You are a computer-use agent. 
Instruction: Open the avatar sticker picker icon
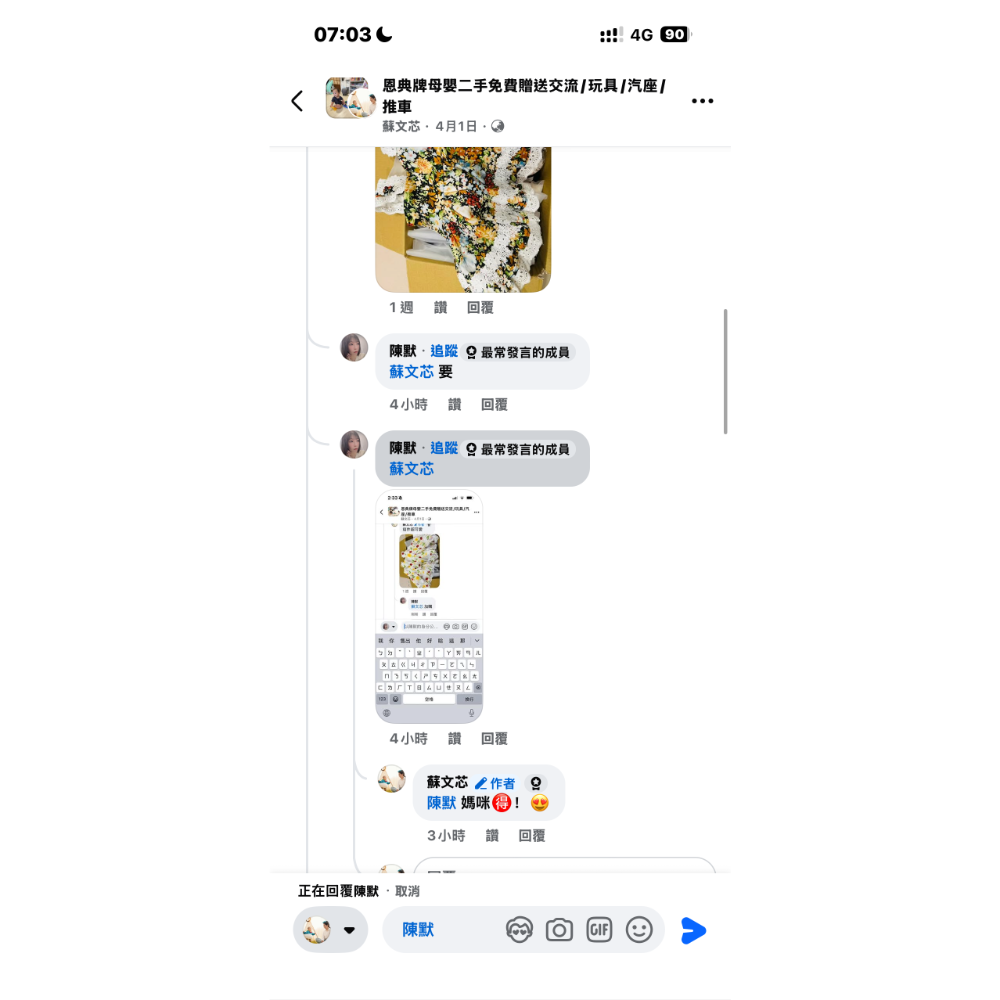[519, 930]
